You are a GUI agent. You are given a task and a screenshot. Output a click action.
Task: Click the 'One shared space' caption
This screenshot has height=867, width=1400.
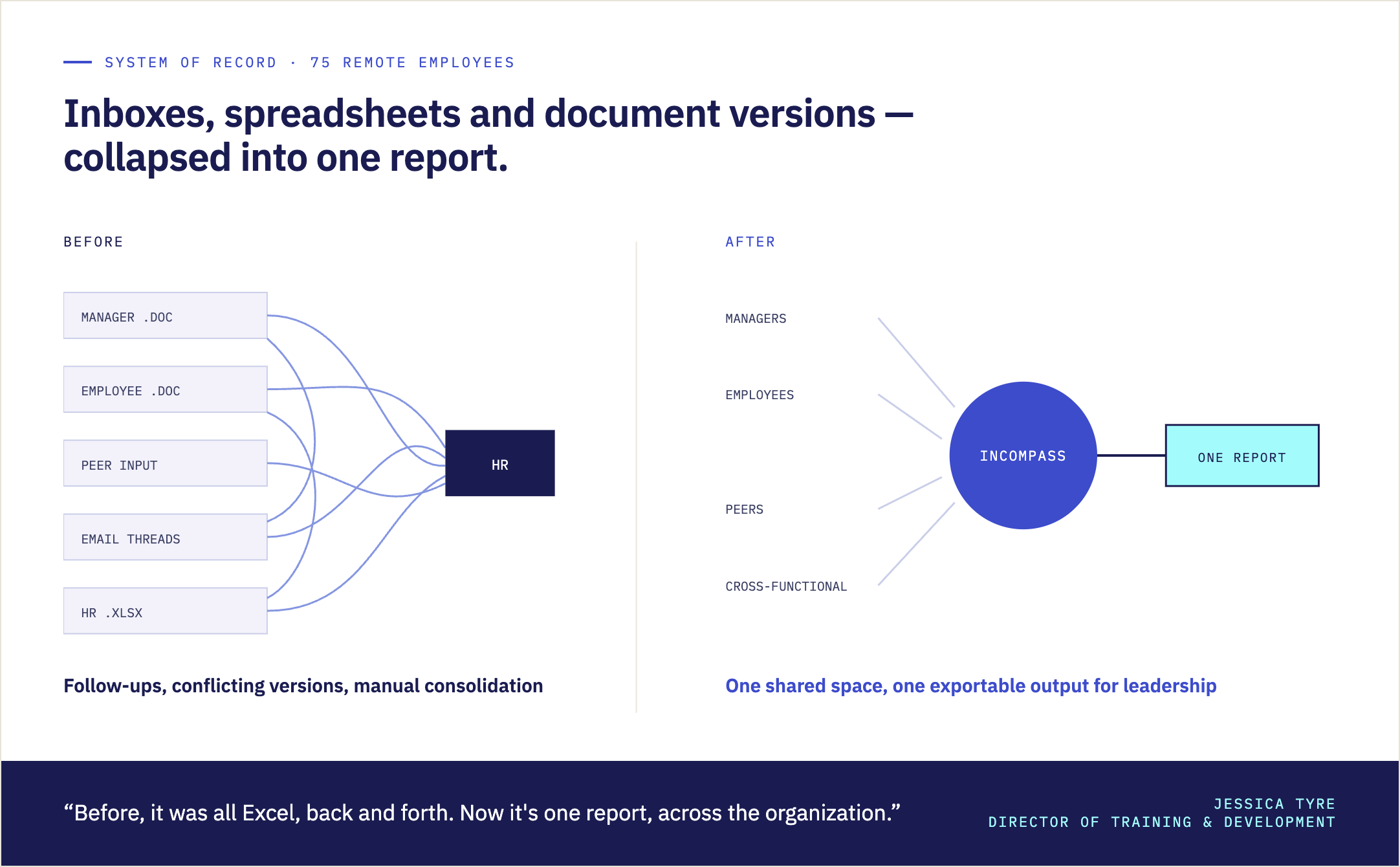coord(971,686)
